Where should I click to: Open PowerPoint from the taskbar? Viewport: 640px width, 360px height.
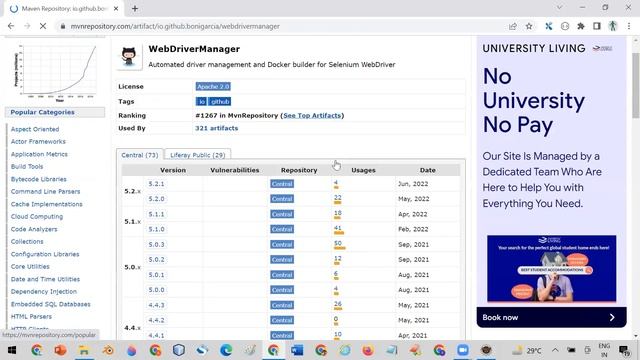(60, 350)
